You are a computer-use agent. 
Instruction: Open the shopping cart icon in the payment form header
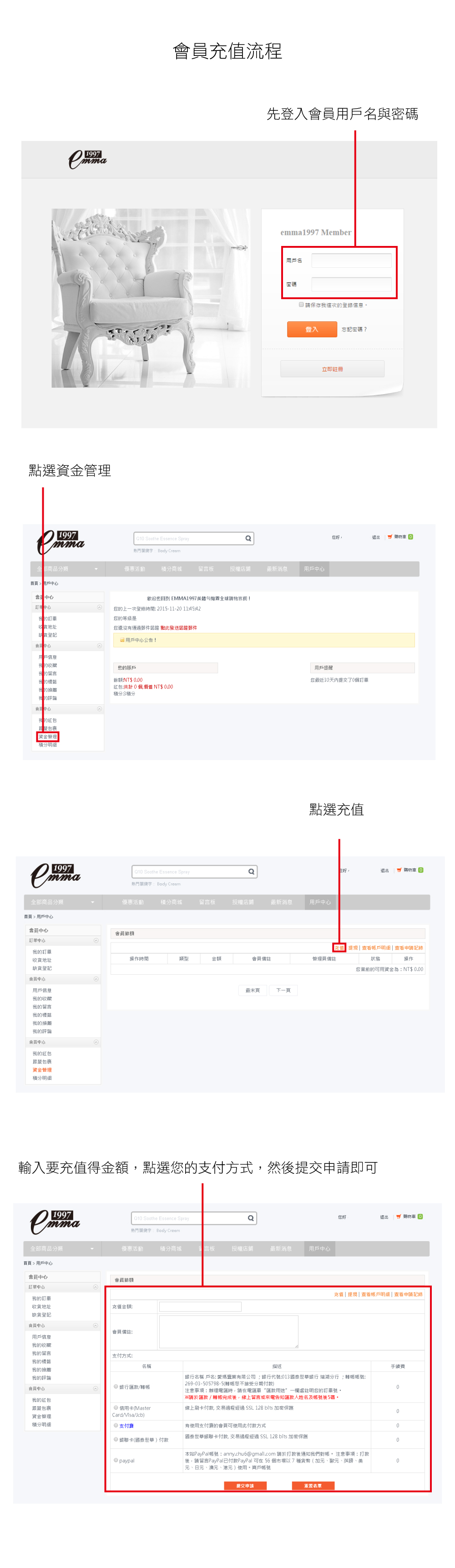point(399,1217)
